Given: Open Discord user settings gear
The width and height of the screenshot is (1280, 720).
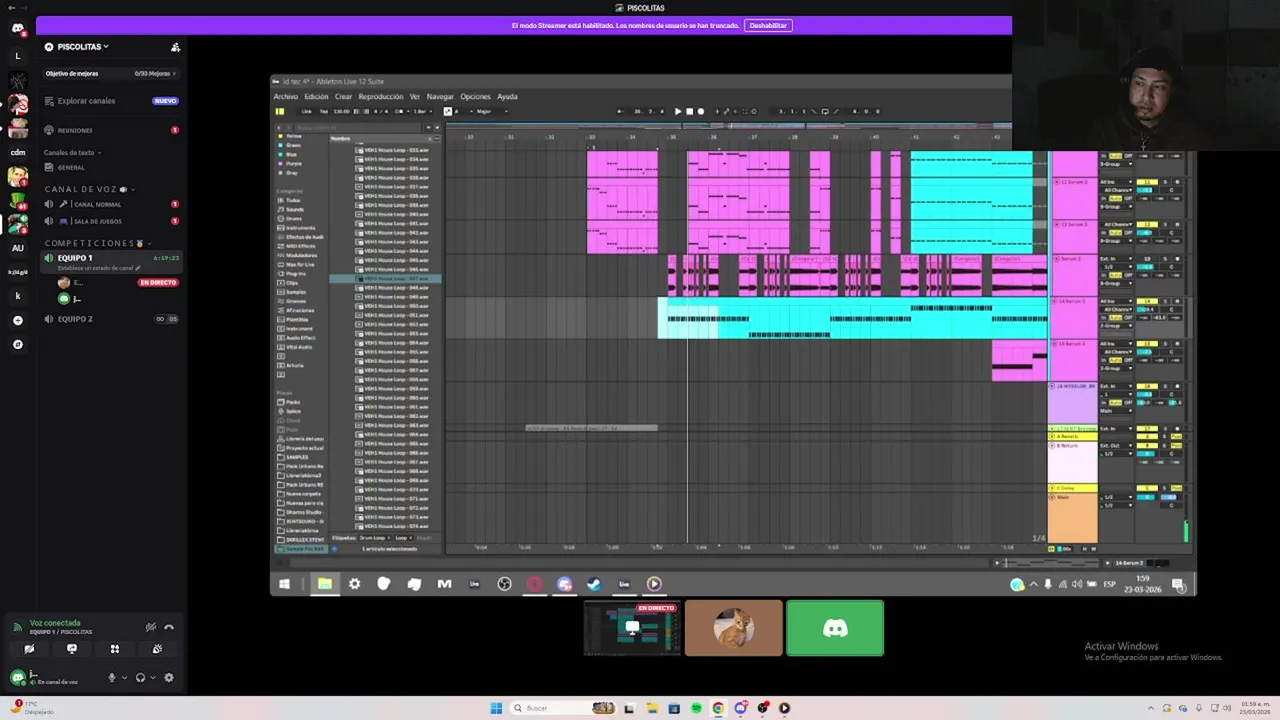Looking at the screenshot, I should pyautogui.click(x=168, y=677).
